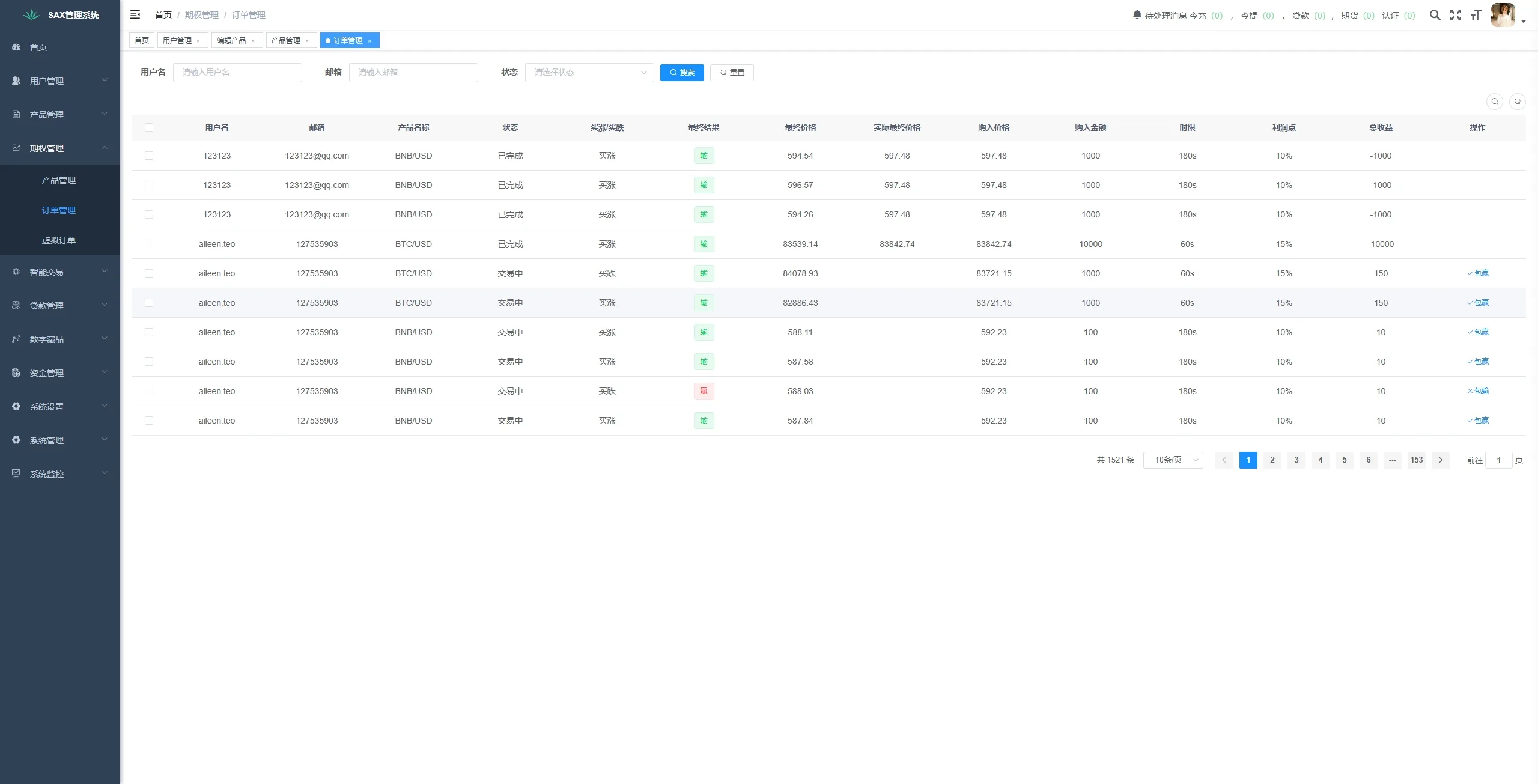Open the notification bell icon

[1136, 14]
